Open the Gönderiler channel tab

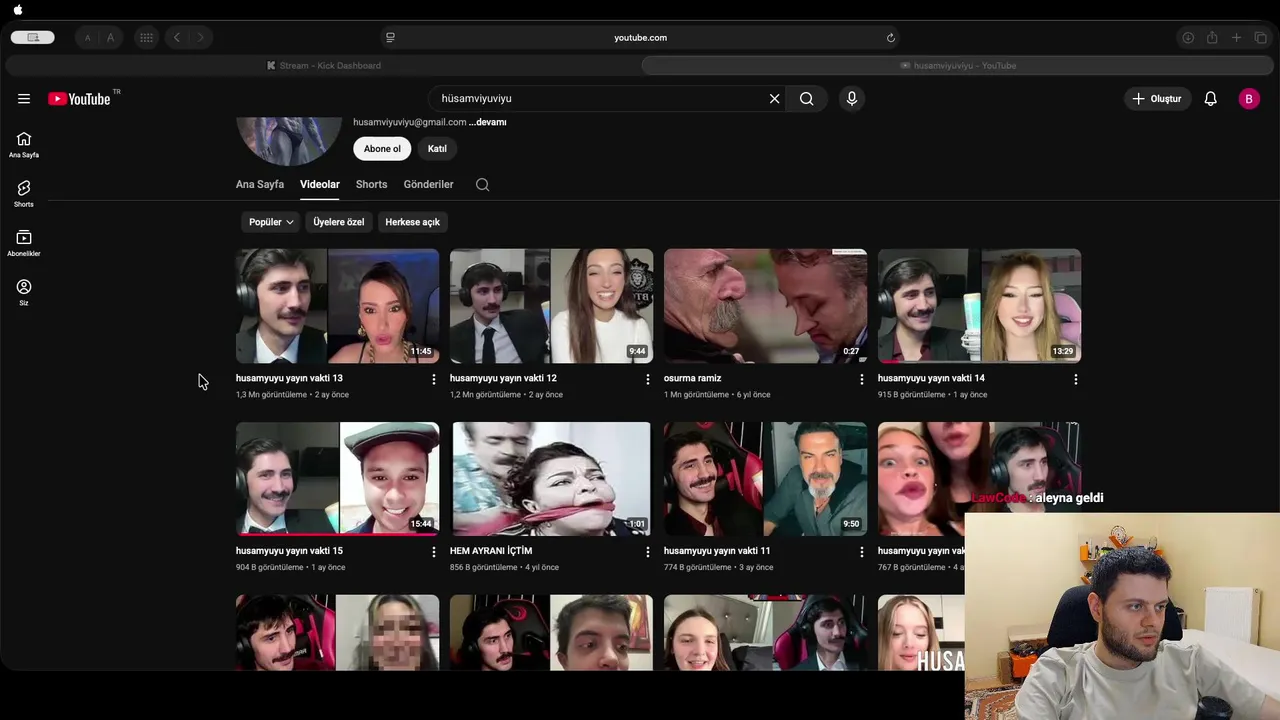tap(428, 184)
